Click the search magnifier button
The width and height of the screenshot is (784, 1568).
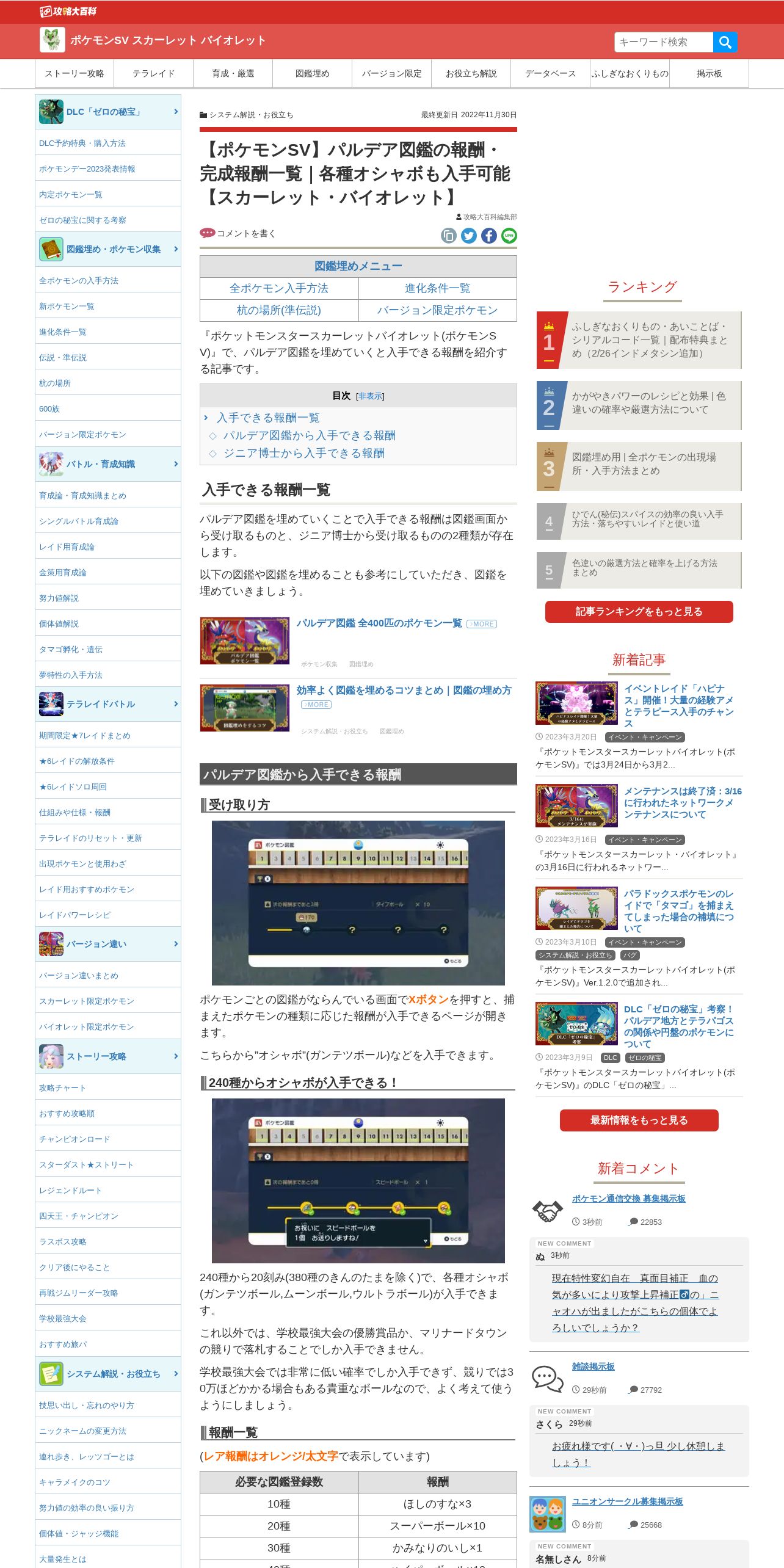click(x=725, y=42)
